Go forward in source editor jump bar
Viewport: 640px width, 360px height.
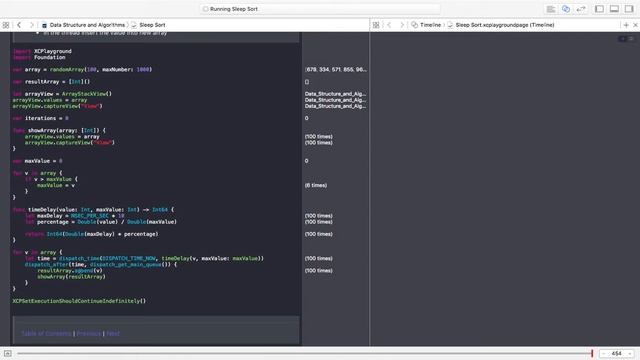31,25
